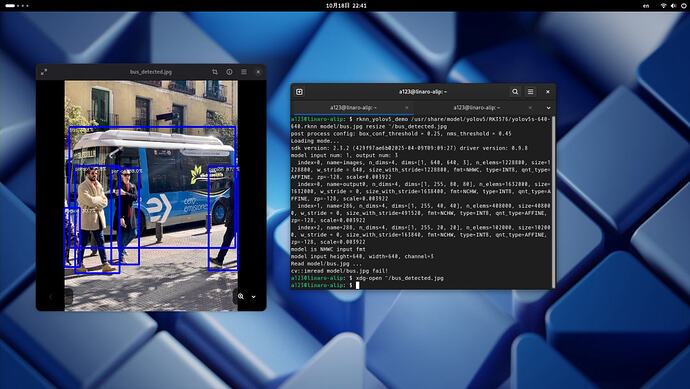Click the bus_detected.jpg image preview
Viewport: 690px width, 389px height.
coord(151,195)
